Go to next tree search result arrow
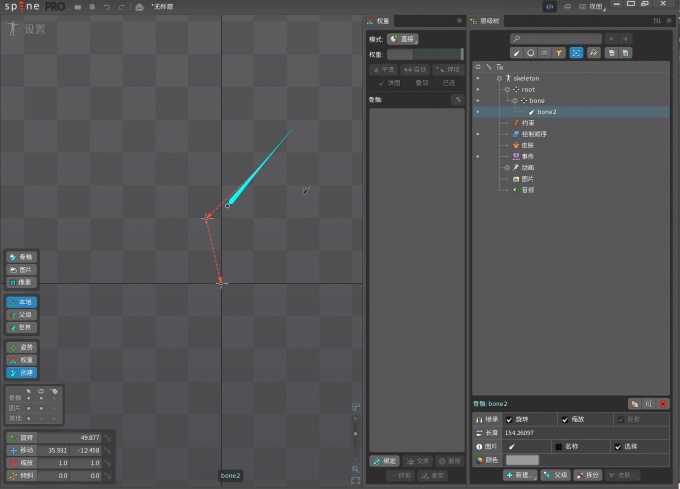Image resolution: width=680 pixels, height=489 pixels. click(x=625, y=39)
